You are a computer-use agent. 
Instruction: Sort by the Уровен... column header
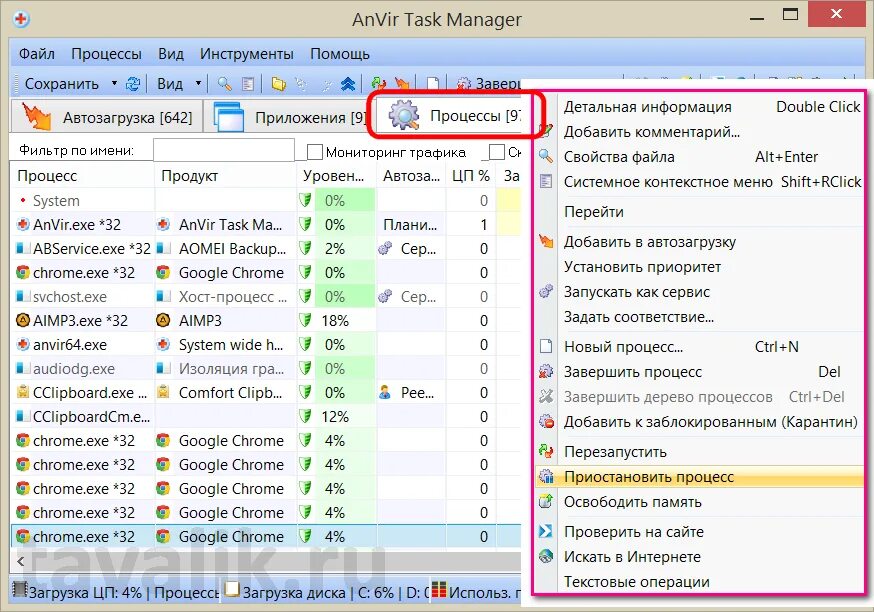click(x=336, y=176)
